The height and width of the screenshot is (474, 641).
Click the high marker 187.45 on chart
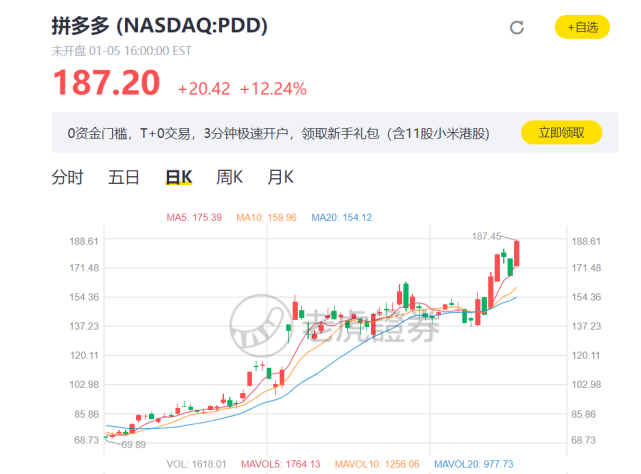[x=486, y=236]
